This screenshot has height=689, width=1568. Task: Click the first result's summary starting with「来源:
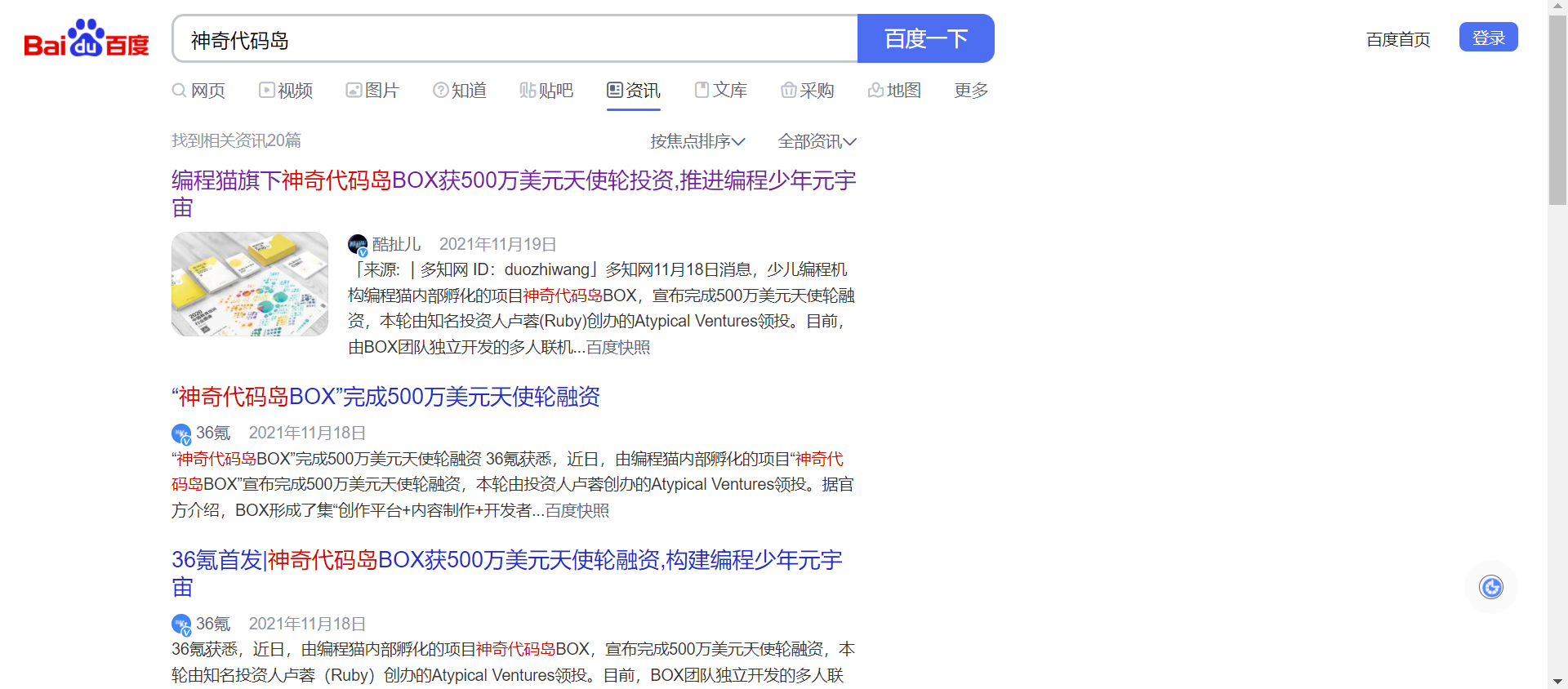(602, 309)
